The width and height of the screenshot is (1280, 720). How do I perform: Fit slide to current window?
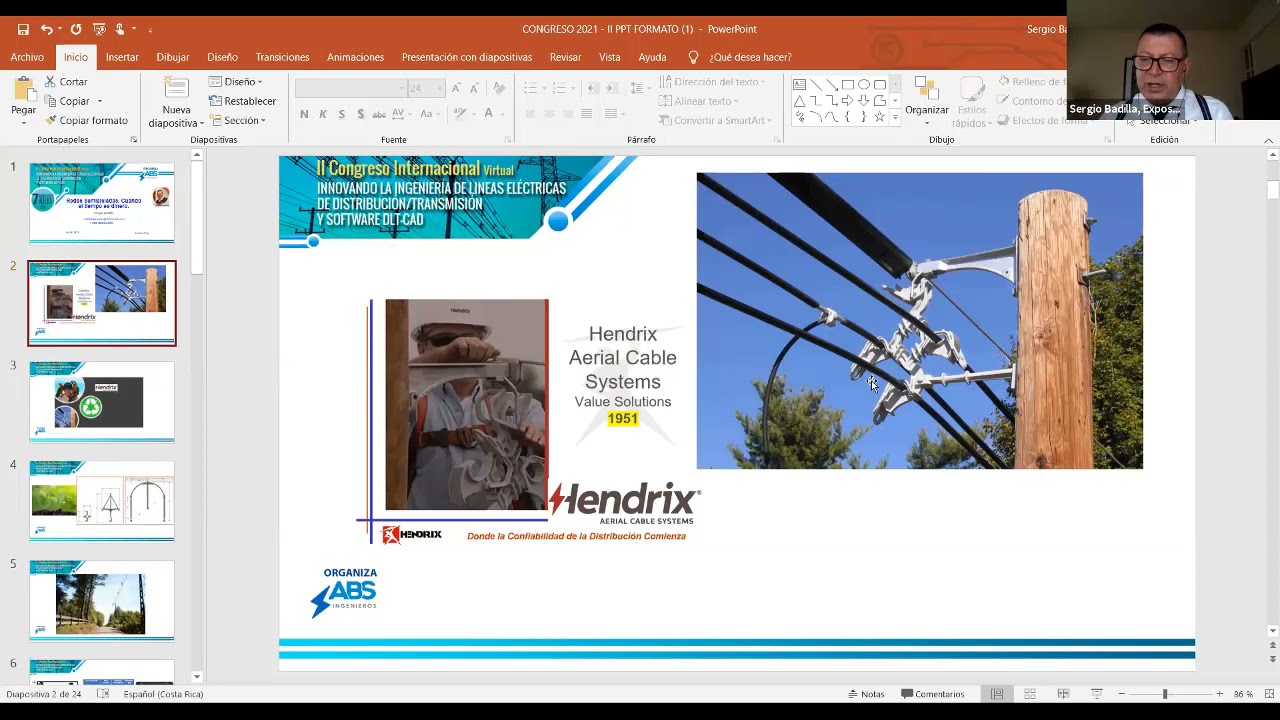coord(1270,694)
